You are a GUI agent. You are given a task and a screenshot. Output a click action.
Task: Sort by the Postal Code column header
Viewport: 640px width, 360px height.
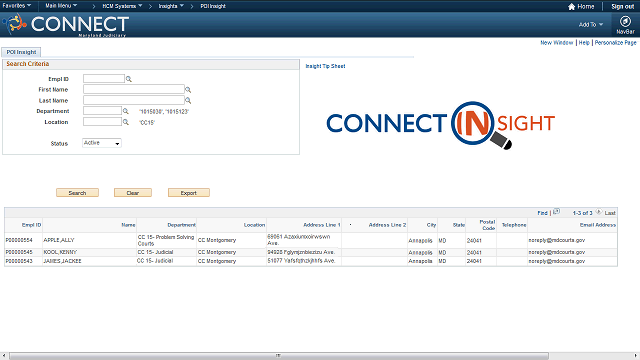tap(487, 225)
